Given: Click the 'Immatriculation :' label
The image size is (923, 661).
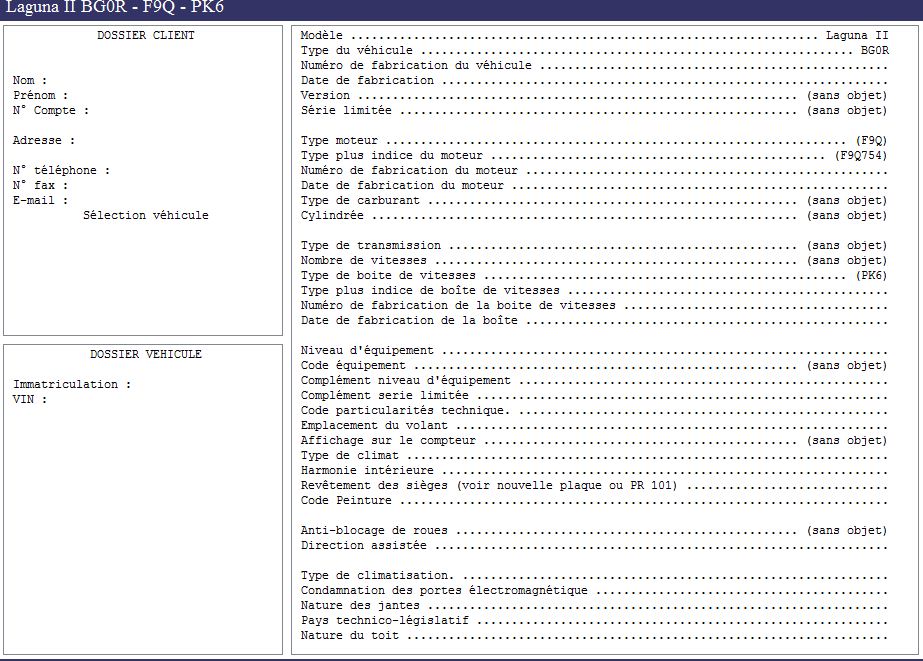Looking at the screenshot, I should pos(72,384).
